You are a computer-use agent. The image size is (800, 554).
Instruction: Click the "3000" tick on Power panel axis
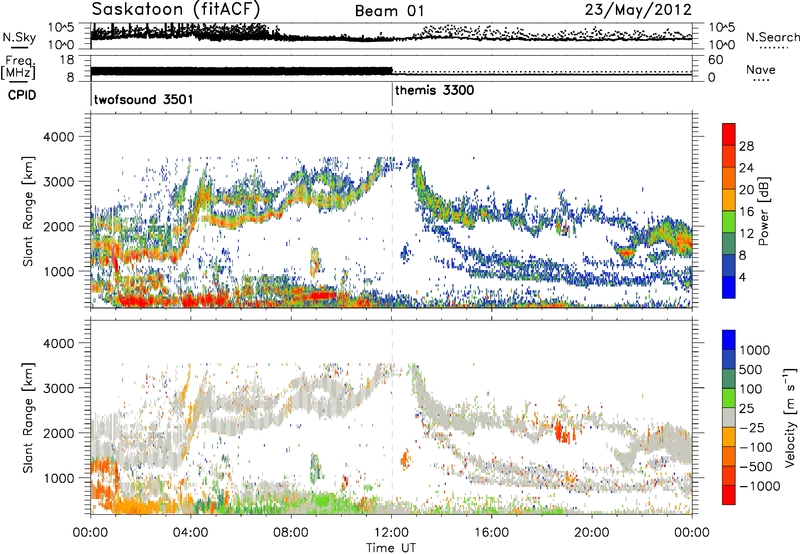click(59, 182)
